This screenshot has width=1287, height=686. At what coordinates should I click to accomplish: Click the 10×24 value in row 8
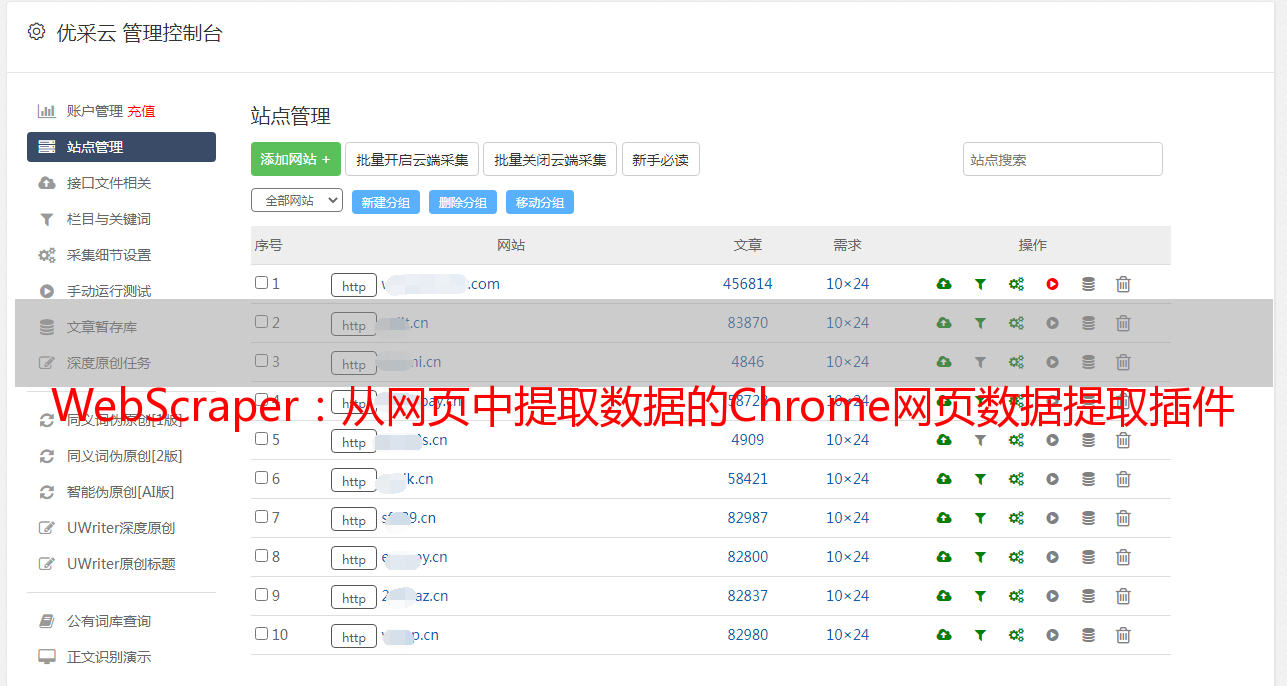pyautogui.click(x=848, y=557)
